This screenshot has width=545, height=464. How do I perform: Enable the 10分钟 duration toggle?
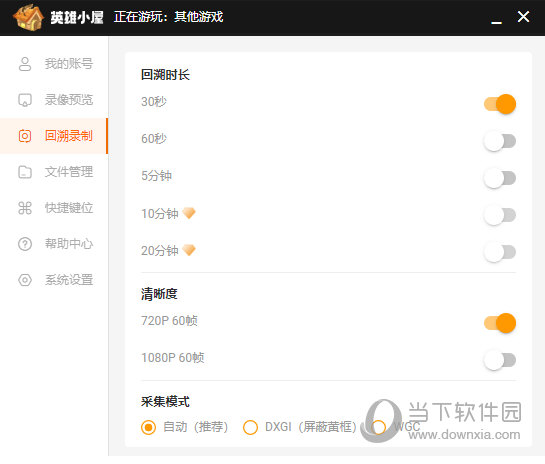[500, 215]
